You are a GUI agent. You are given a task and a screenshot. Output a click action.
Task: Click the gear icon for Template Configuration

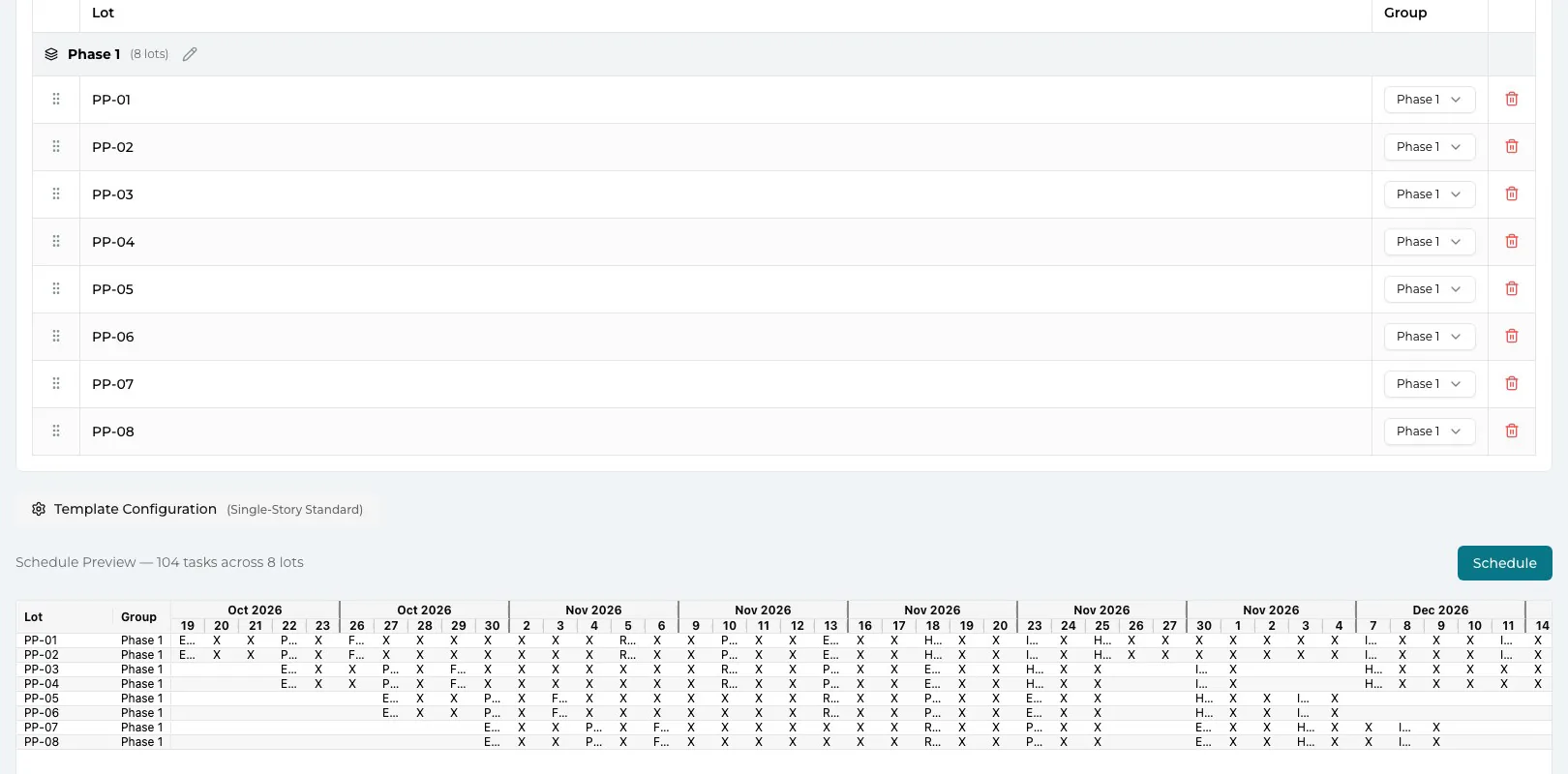point(39,509)
